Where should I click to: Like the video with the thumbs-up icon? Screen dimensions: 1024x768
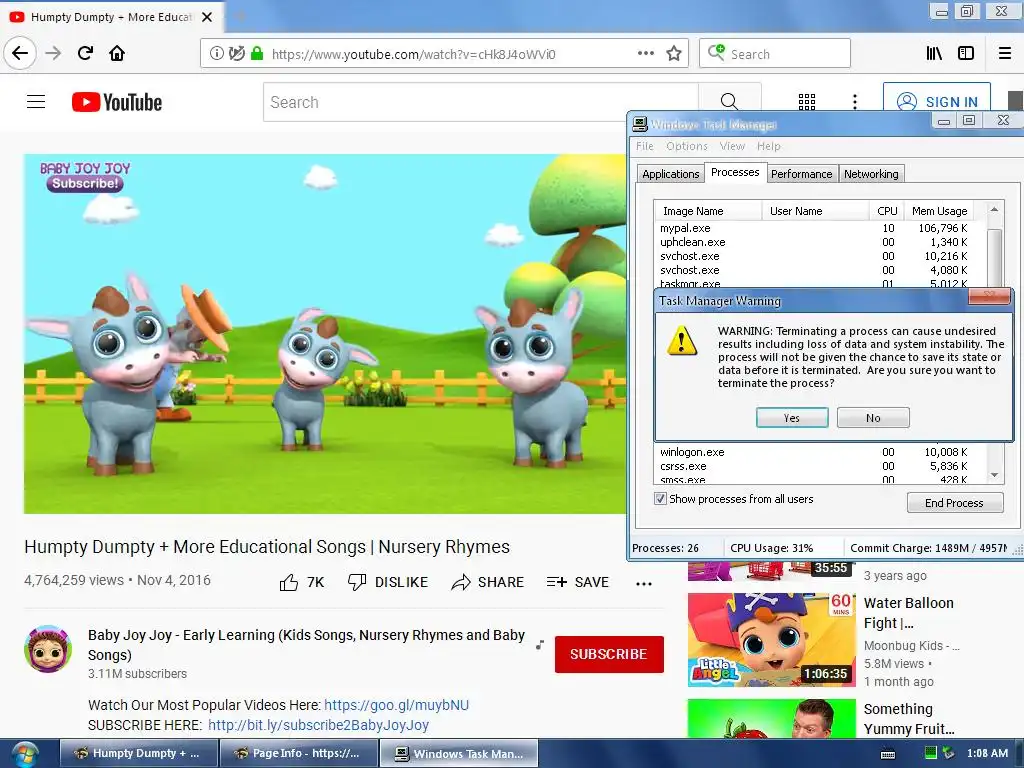(289, 582)
